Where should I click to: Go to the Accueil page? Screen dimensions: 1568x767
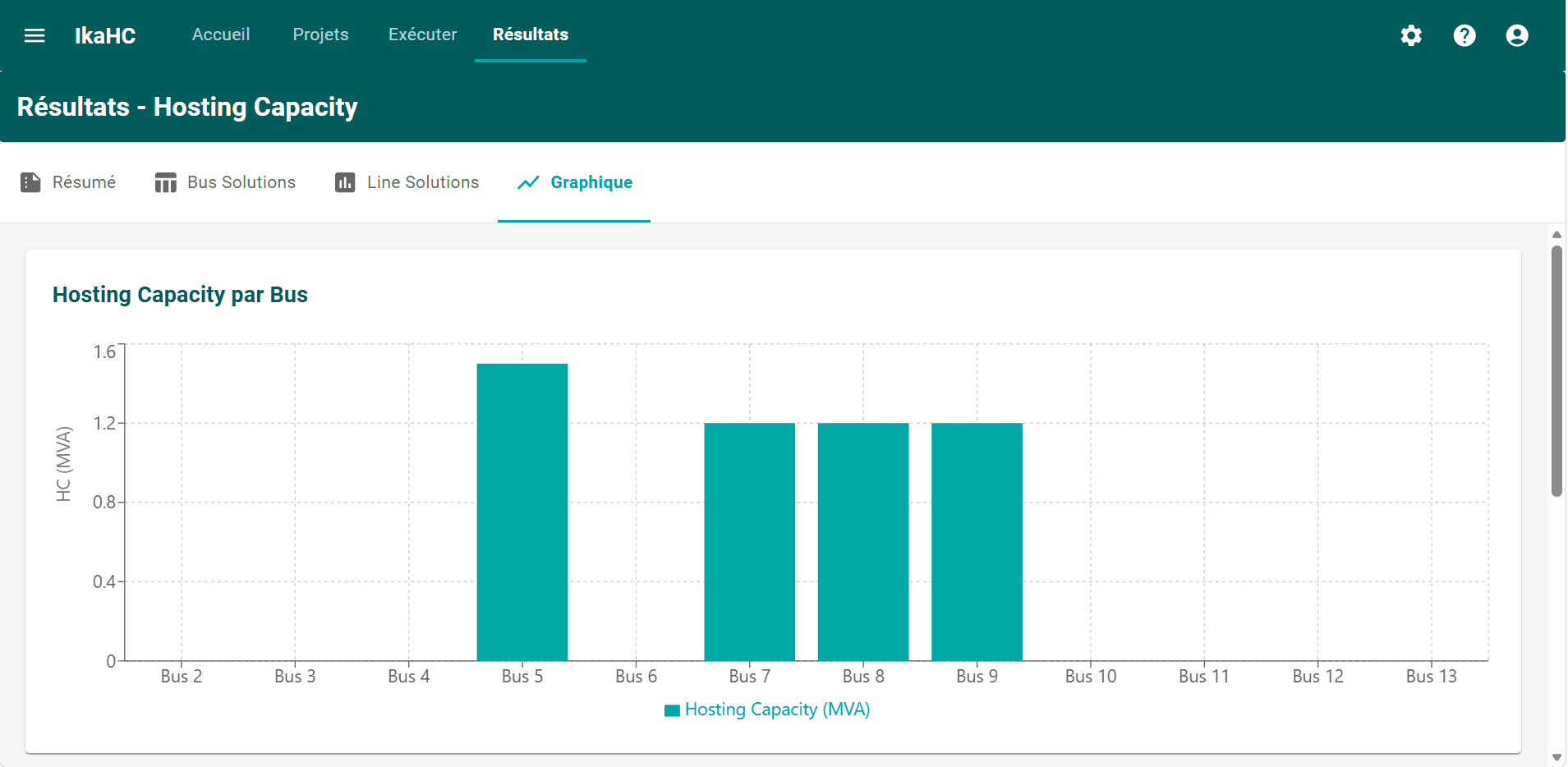coord(221,34)
